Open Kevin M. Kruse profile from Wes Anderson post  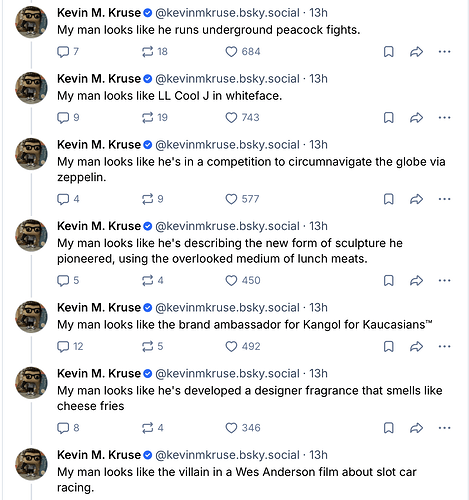(x=99, y=455)
